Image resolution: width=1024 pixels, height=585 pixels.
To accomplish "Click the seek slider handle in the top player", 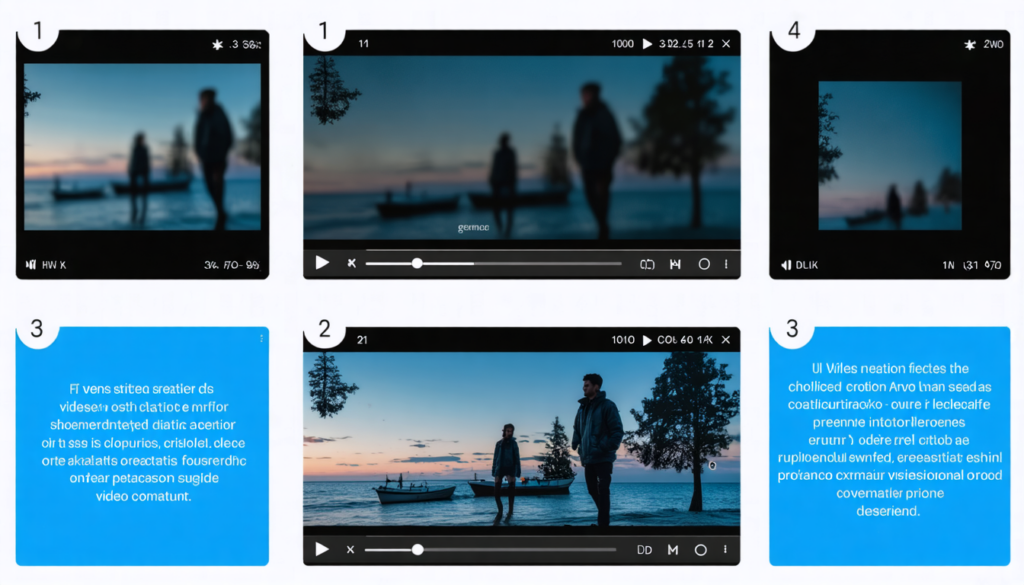I will [x=417, y=263].
